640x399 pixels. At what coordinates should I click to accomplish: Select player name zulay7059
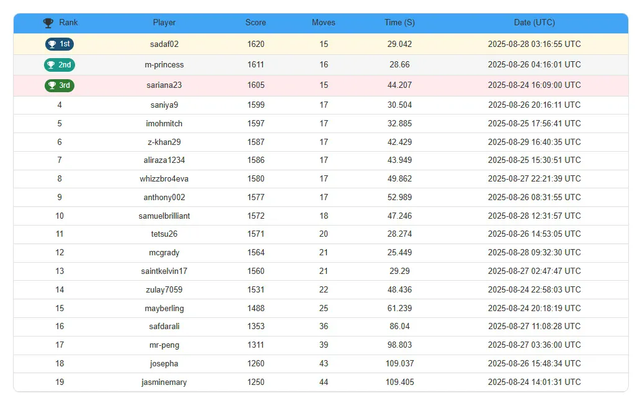pyautogui.click(x=164, y=290)
